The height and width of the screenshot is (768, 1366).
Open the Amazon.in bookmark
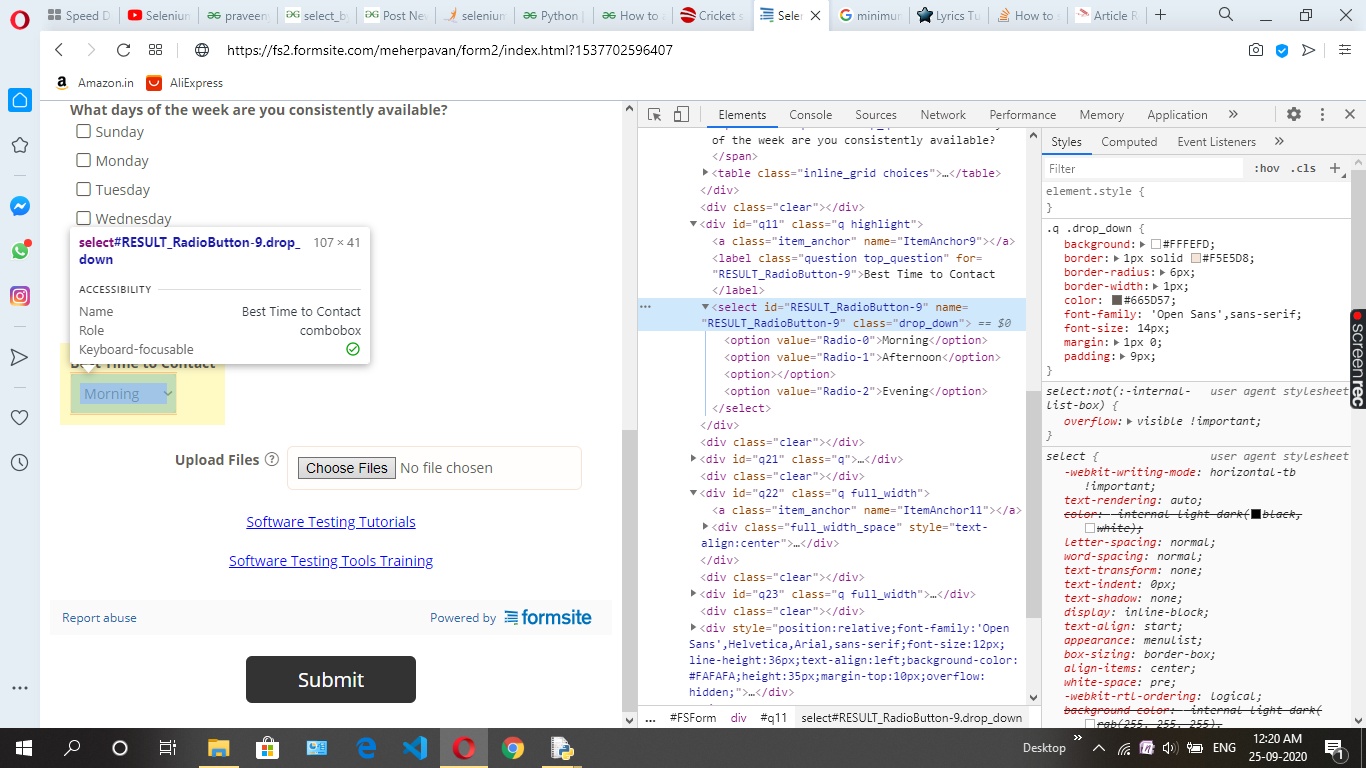[x=94, y=83]
